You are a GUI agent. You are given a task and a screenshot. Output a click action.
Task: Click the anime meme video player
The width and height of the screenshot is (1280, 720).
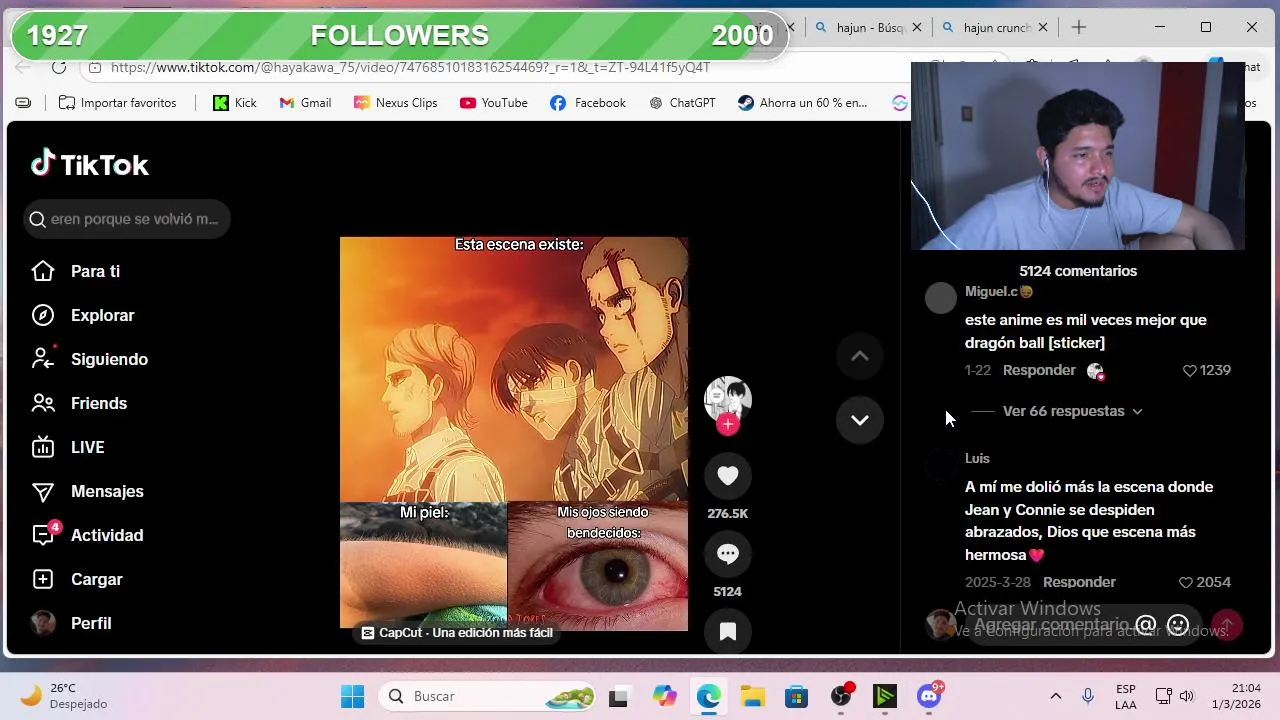514,433
